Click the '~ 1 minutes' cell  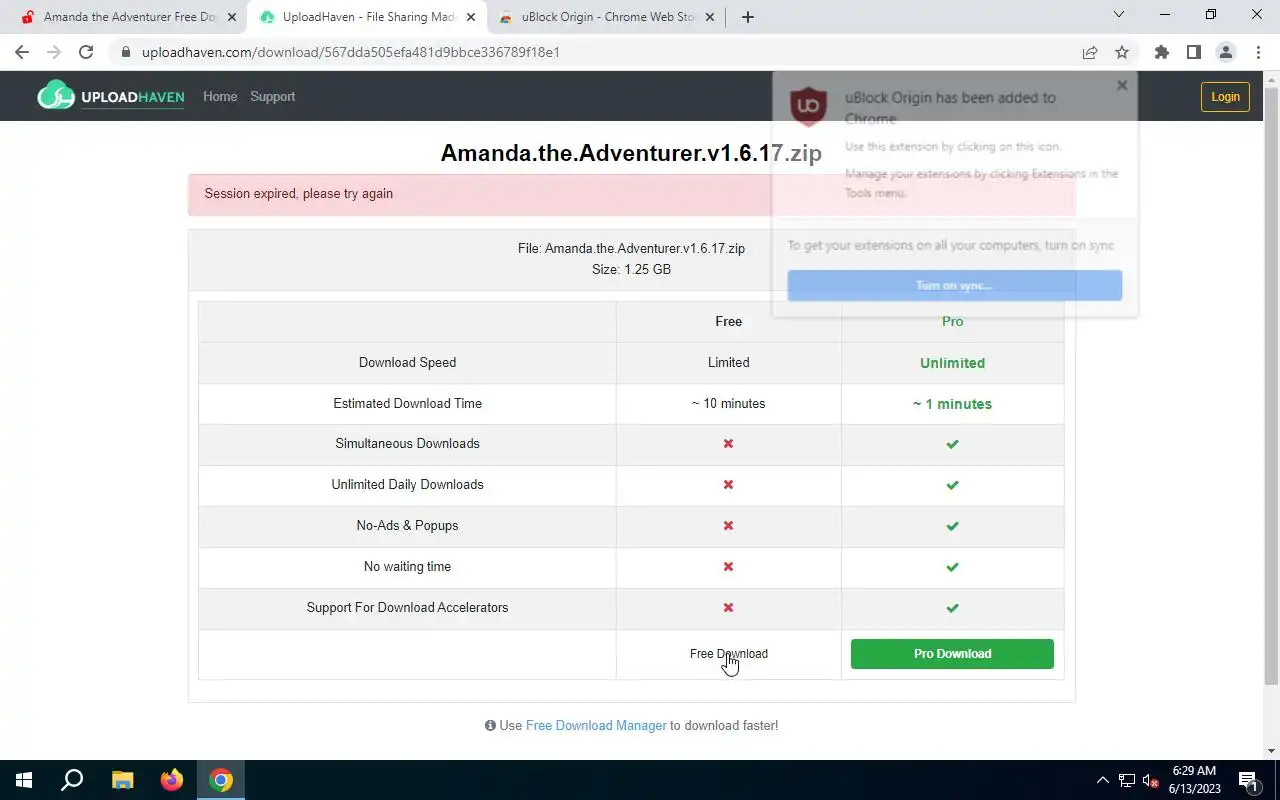click(x=952, y=403)
